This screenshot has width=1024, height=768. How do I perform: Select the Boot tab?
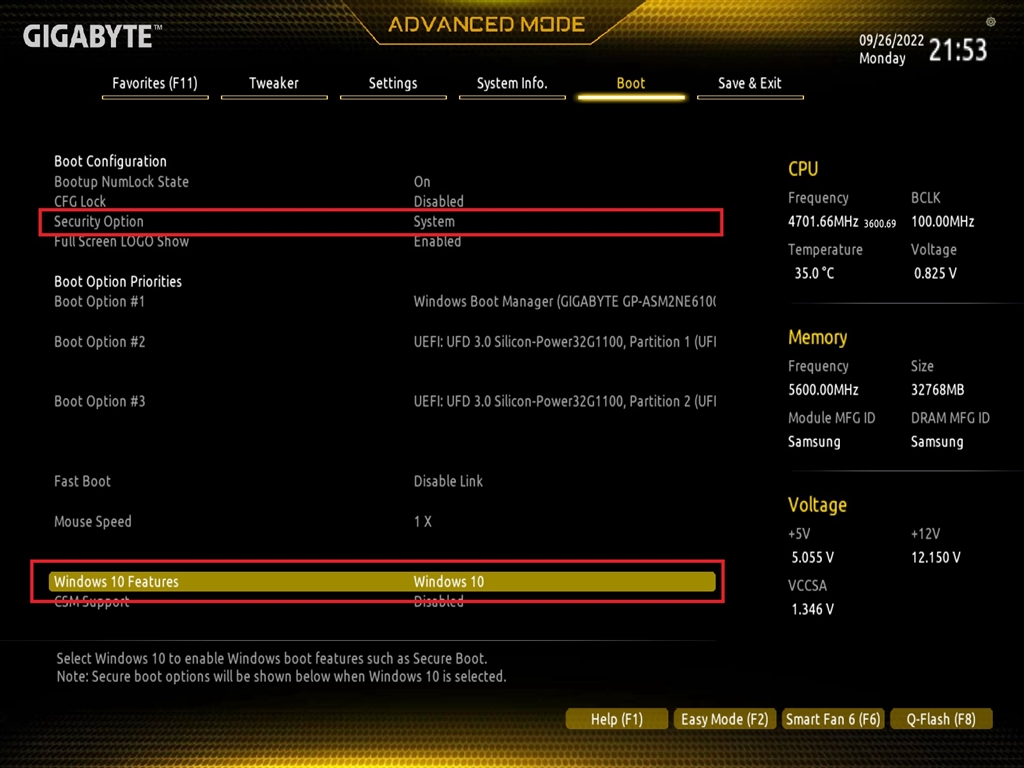coord(631,84)
